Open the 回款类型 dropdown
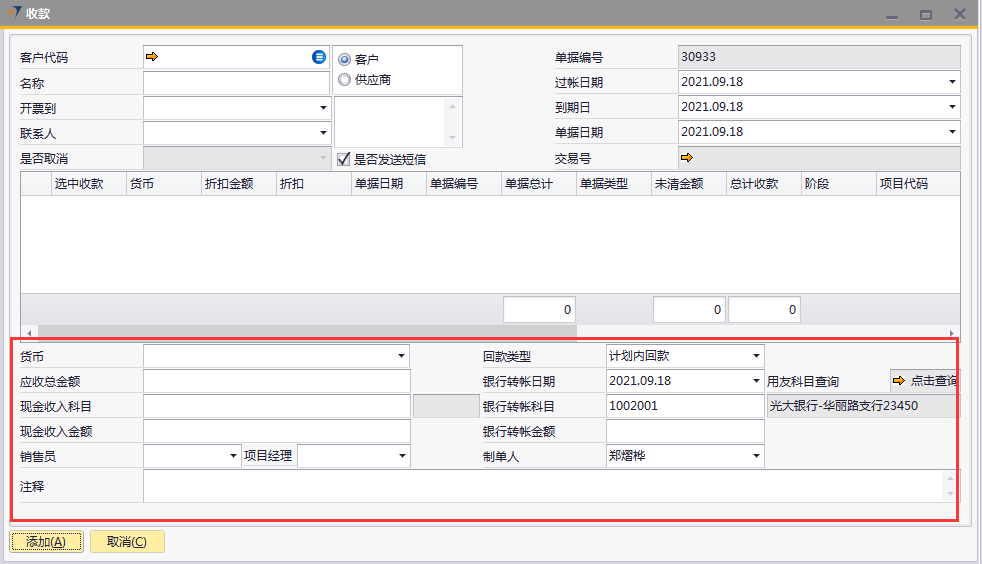The image size is (982, 564). [755, 355]
